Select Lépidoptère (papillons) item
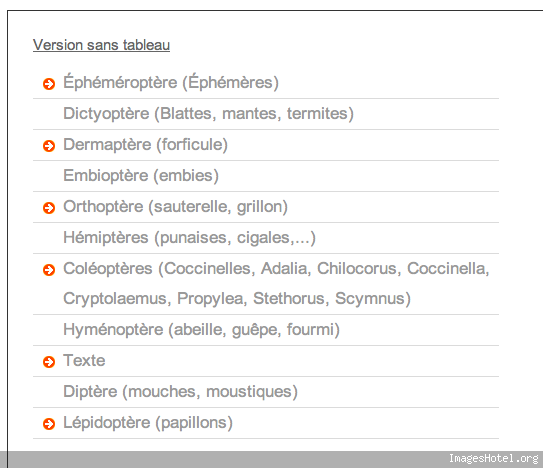This screenshot has width=543, height=468. click(x=148, y=423)
